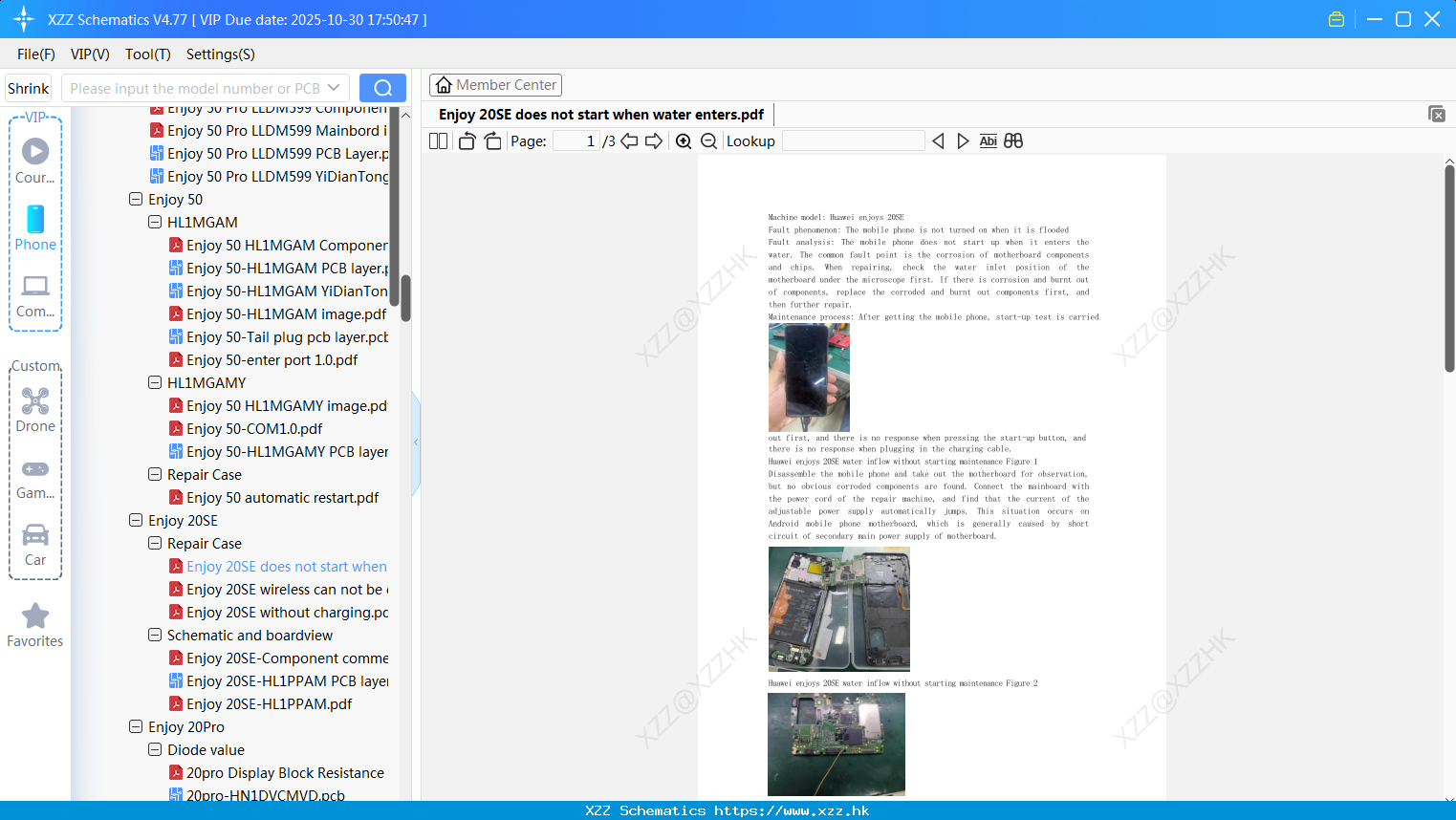The image size is (1456, 820).
Task: Click the binoculars search icon
Action: click(1013, 141)
